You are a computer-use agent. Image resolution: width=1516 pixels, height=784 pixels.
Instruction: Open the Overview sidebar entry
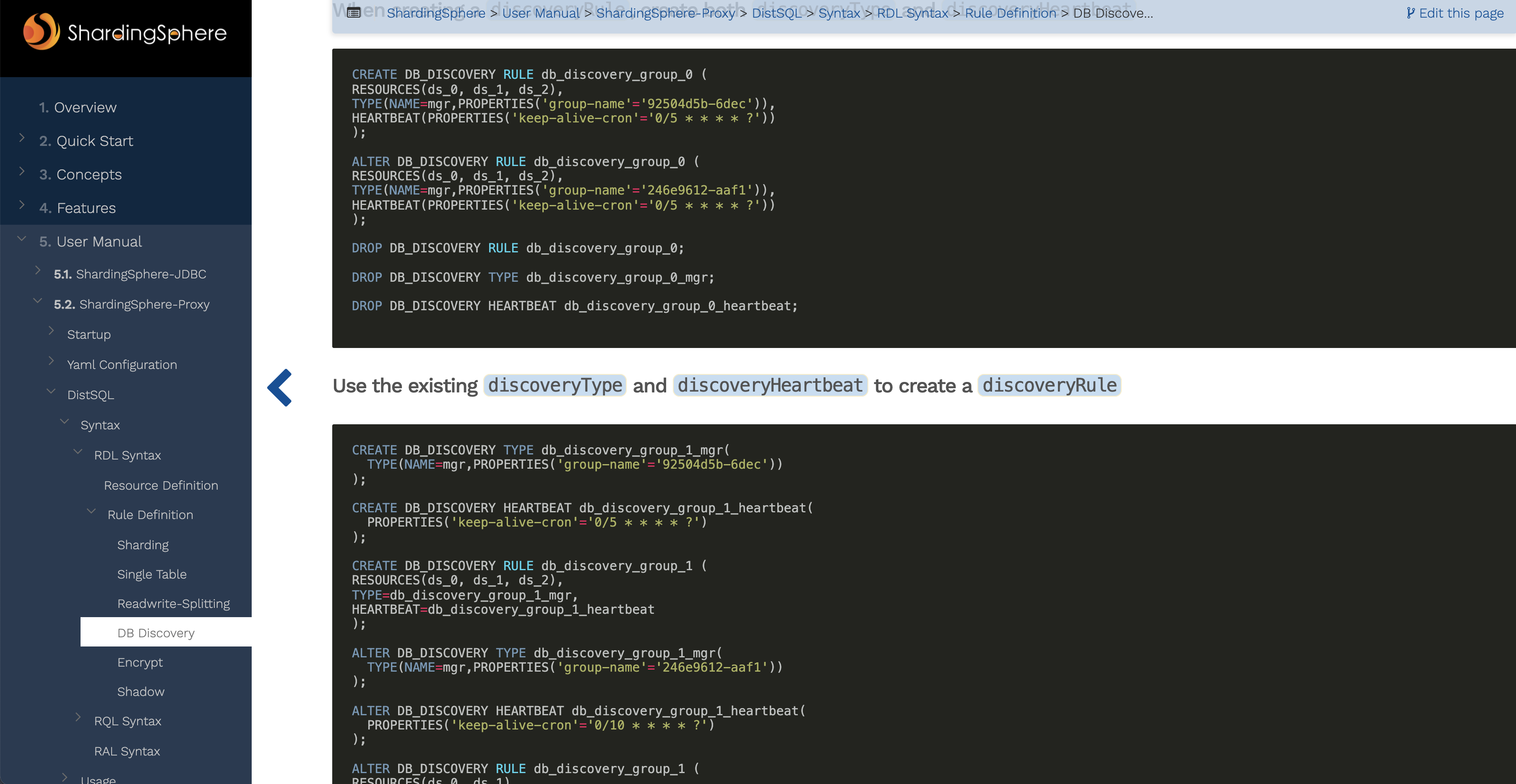pyautogui.click(x=85, y=108)
